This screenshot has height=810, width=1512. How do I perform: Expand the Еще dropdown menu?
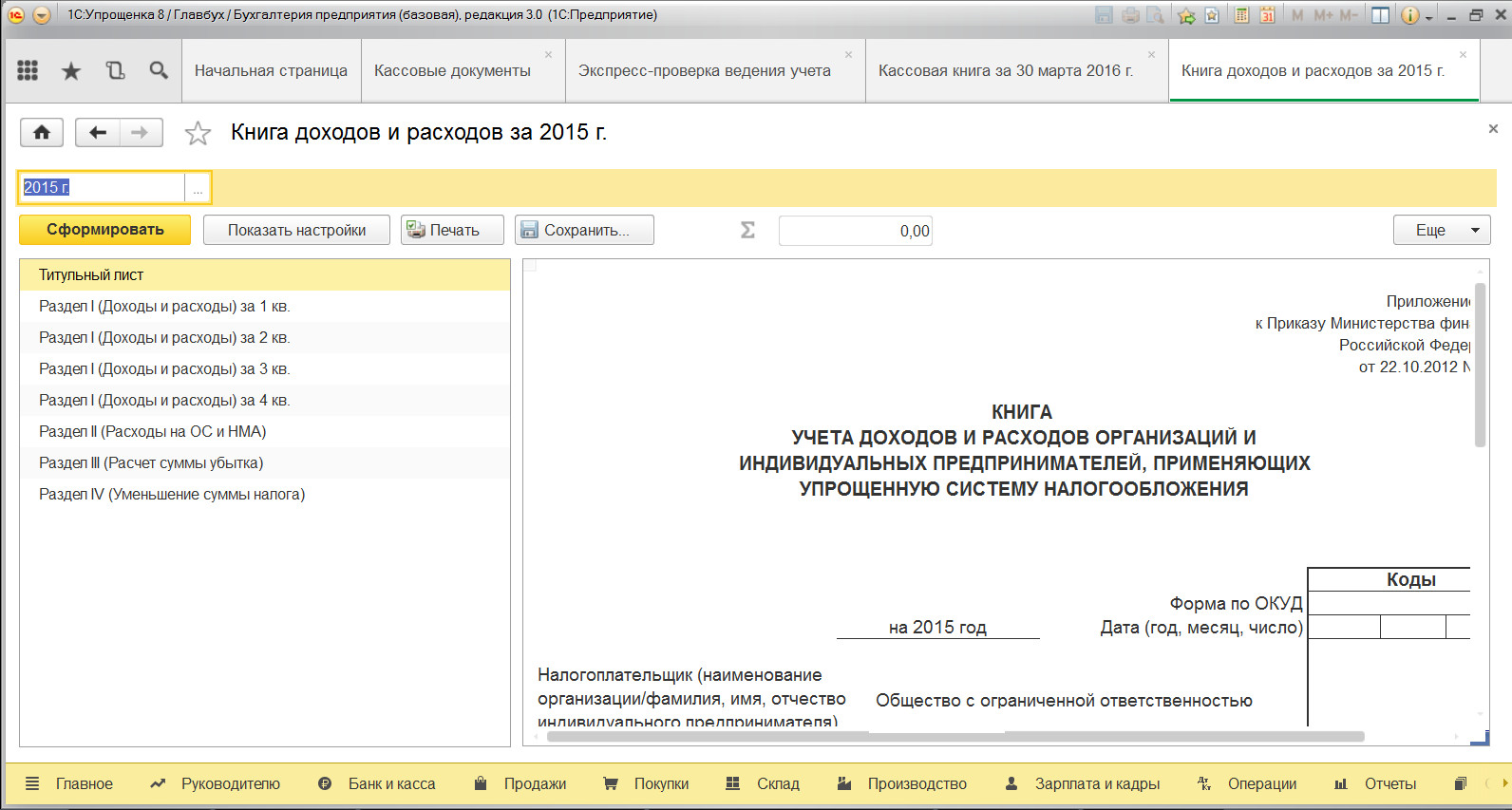1441,230
